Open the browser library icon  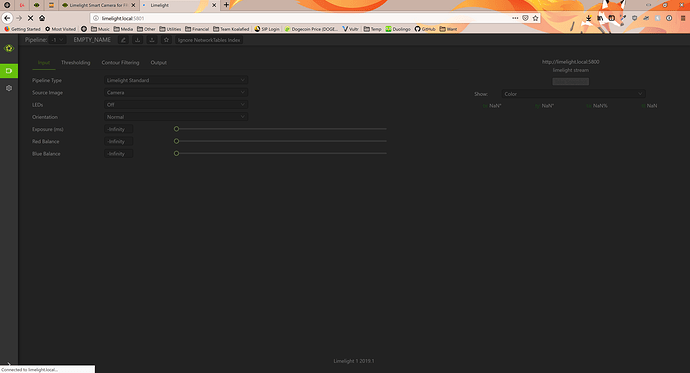[600, 18]
